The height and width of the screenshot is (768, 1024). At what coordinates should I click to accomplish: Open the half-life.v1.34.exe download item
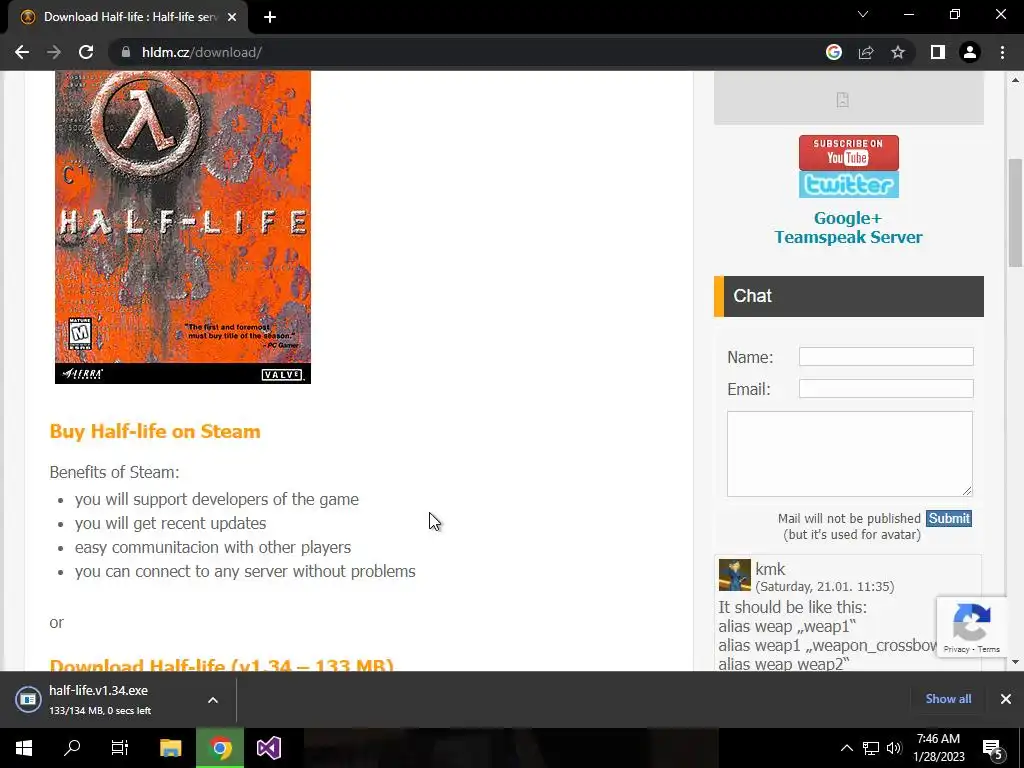(98, 699)
